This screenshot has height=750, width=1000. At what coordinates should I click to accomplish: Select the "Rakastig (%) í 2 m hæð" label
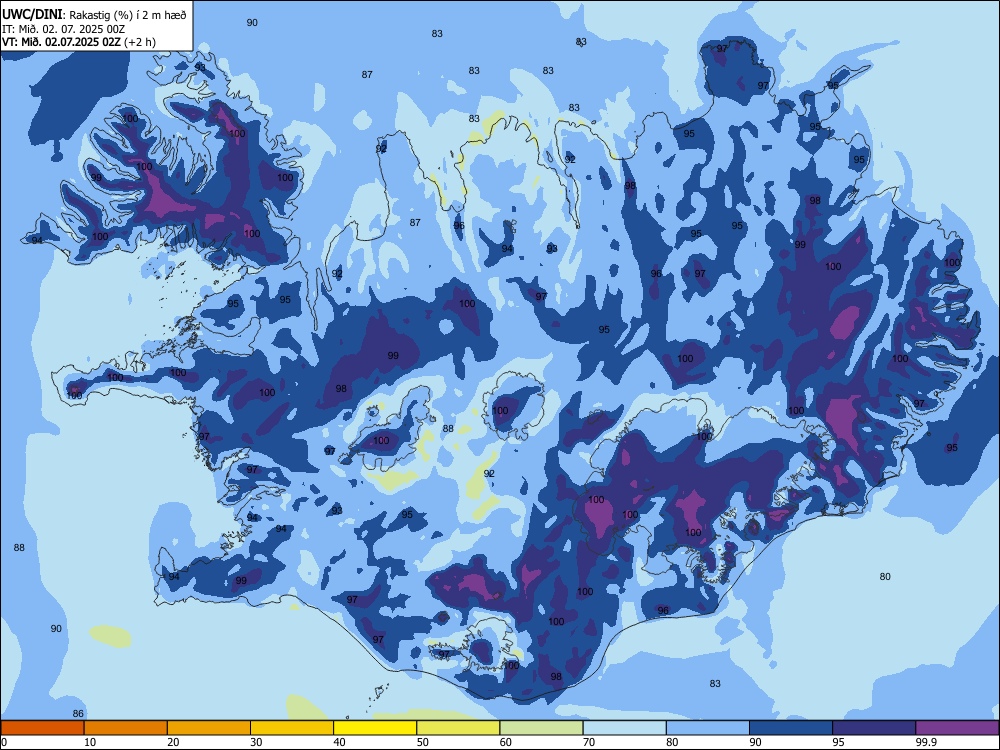pyautogui.click(x=128, y=15)
